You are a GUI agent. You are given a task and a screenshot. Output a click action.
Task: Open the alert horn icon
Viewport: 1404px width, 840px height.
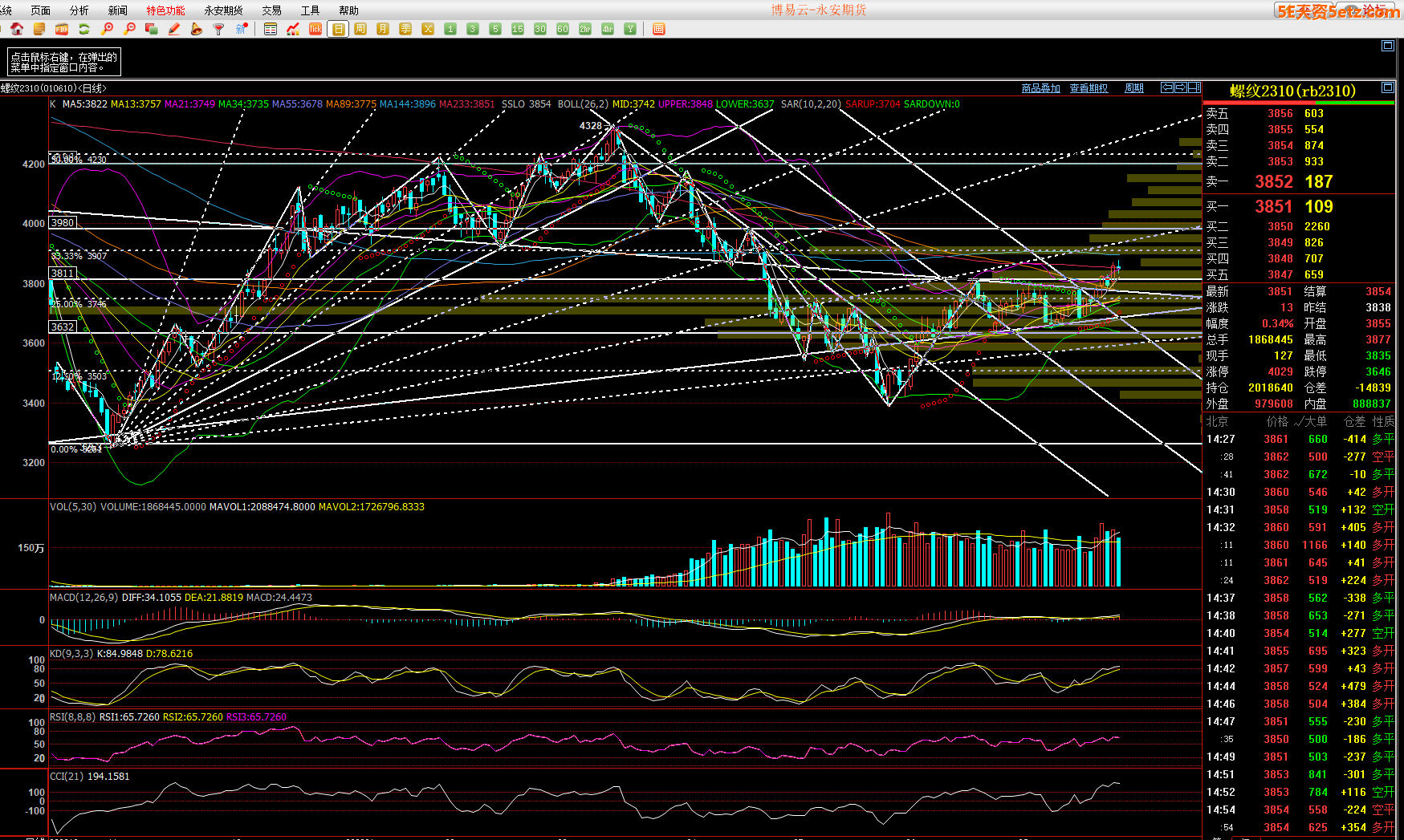coord(197,29)
